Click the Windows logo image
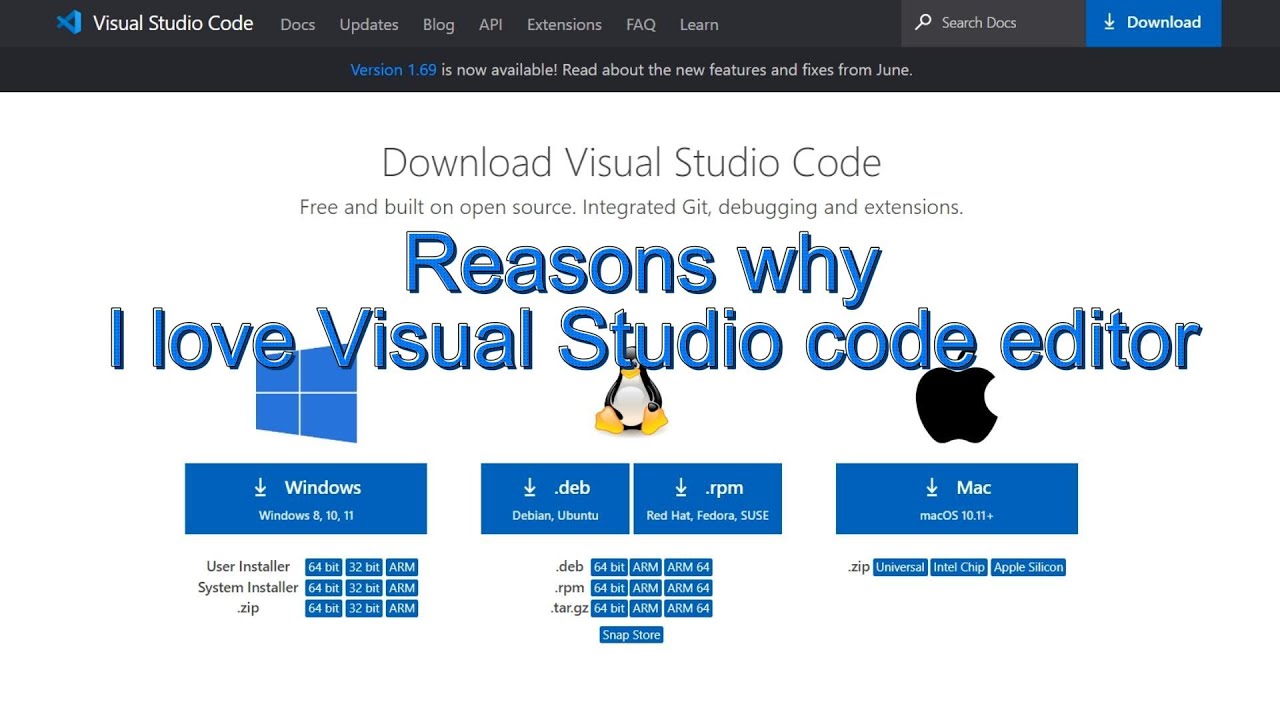Image resolution: width=1280 pixels, height=720 pixels. click(306, 395)
